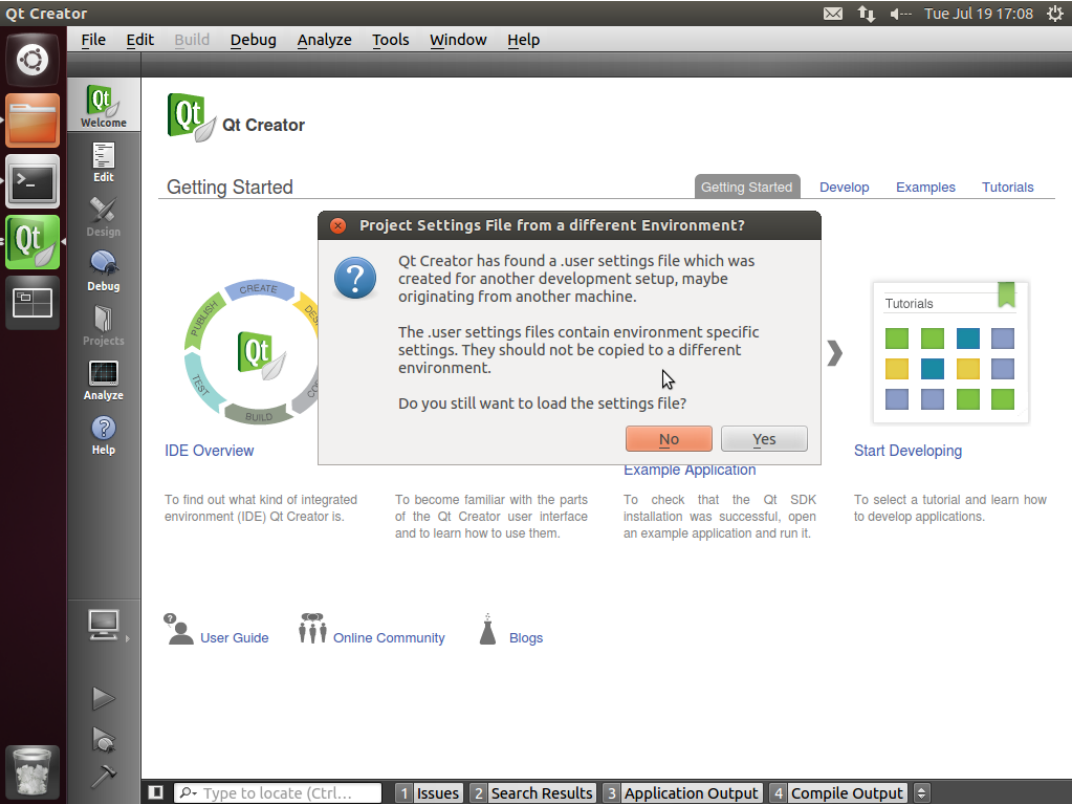Open the Tools menu
This screenshot has width=1074, height=804.
390,40
